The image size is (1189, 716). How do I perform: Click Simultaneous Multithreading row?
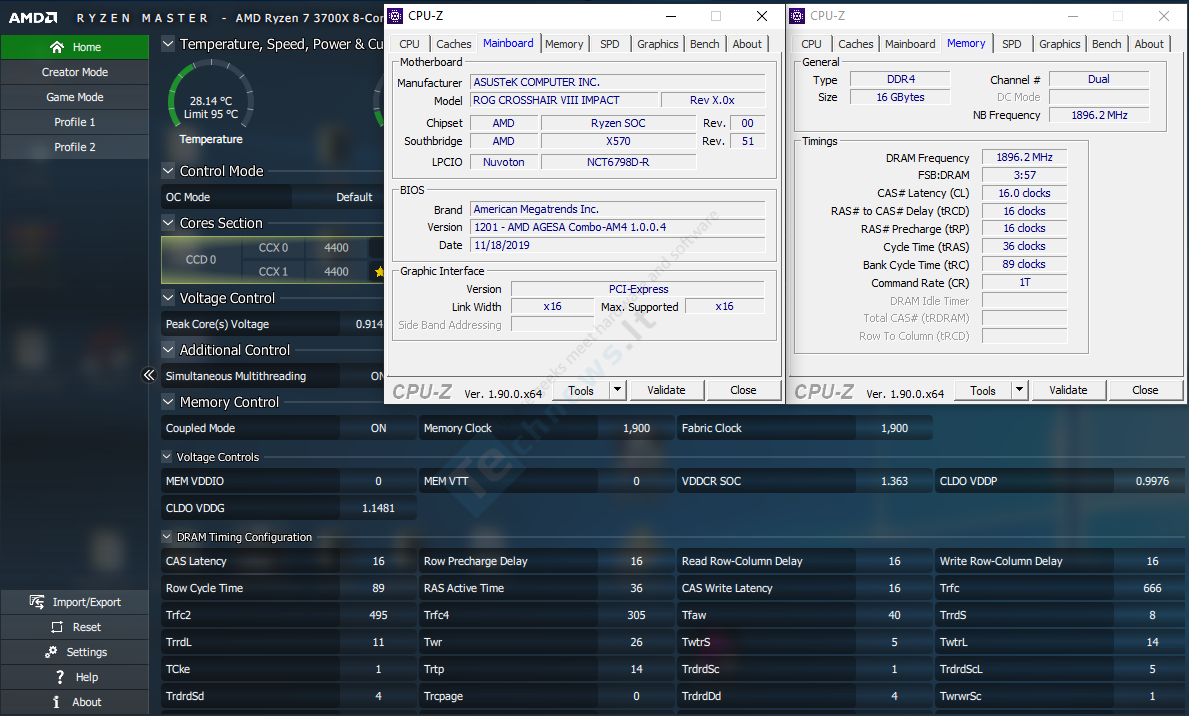(x=273, y=375)
